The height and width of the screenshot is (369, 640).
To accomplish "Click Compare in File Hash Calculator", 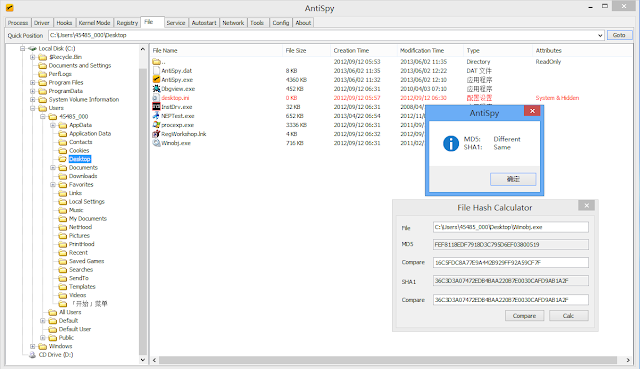I will click(x=524, y=316).
